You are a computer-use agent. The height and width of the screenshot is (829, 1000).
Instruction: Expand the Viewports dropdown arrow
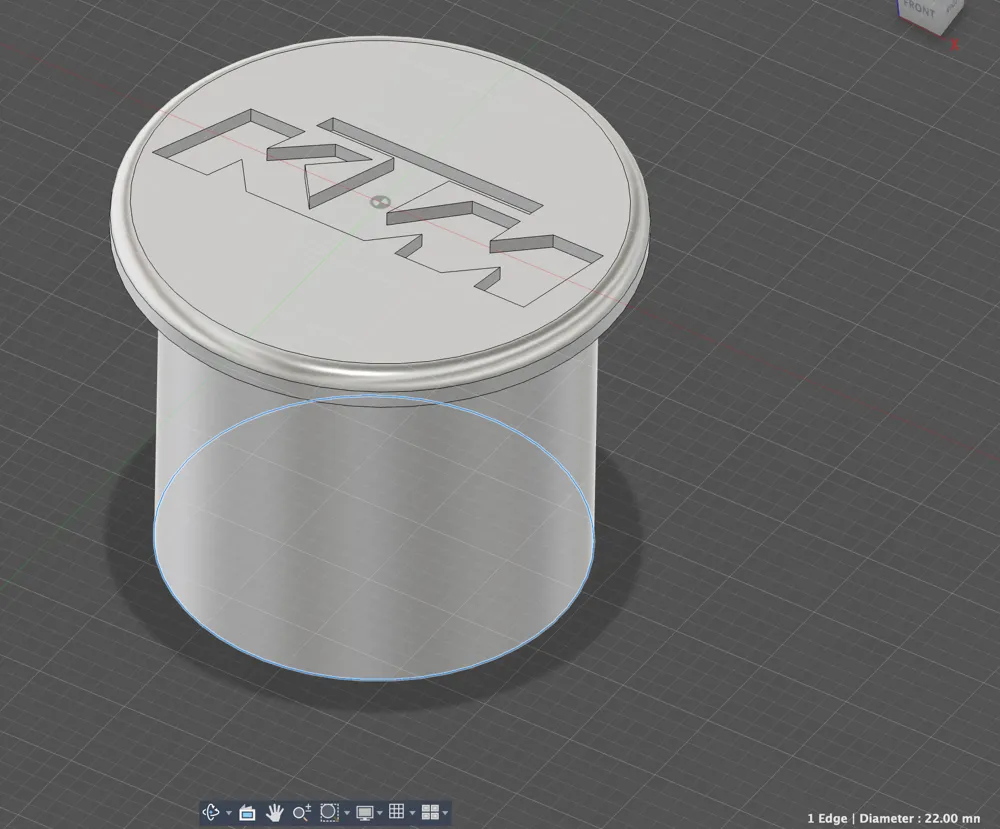click(445, 813)
